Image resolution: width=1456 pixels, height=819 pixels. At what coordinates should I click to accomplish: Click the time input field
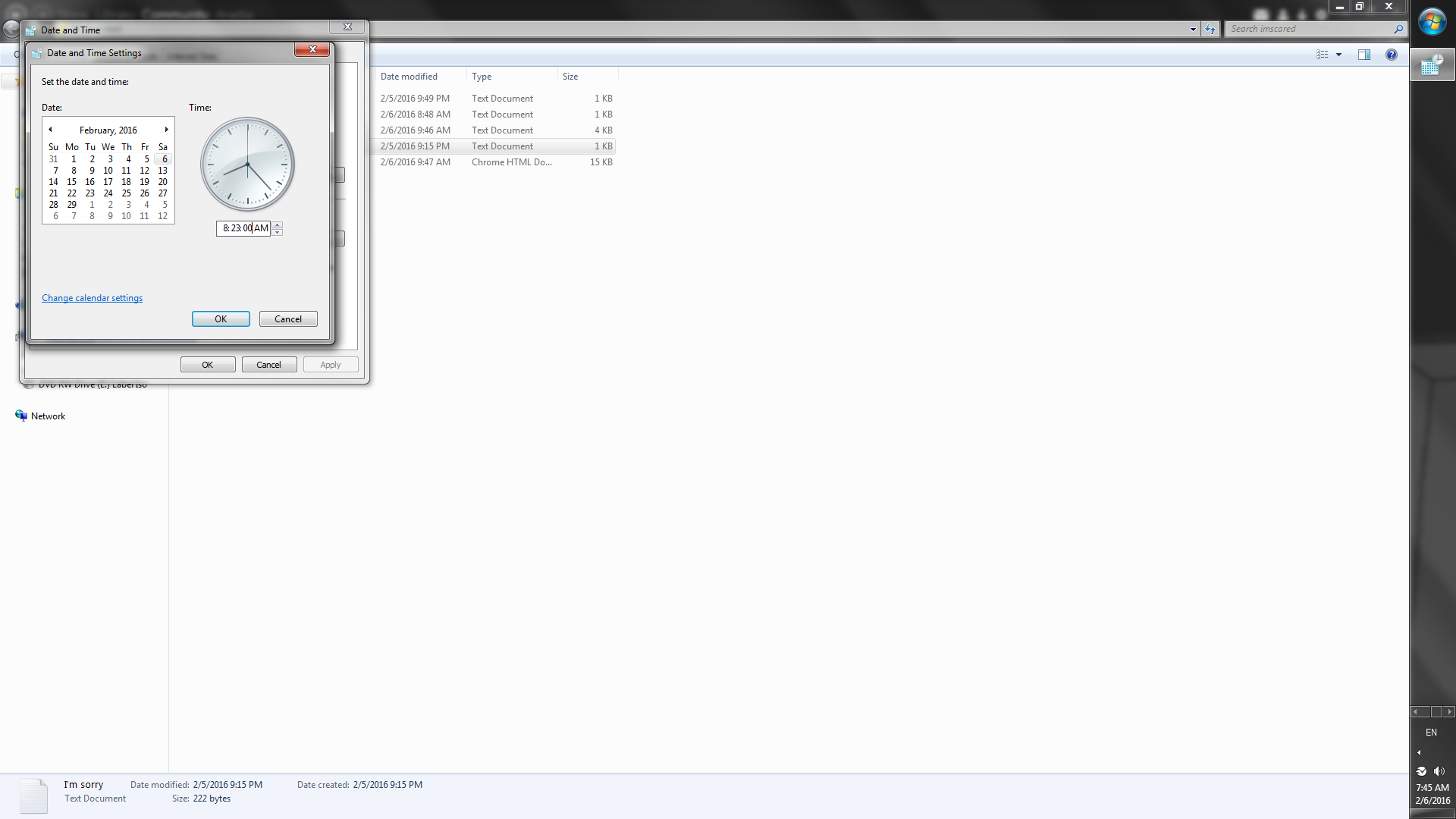tap(243, 228)
